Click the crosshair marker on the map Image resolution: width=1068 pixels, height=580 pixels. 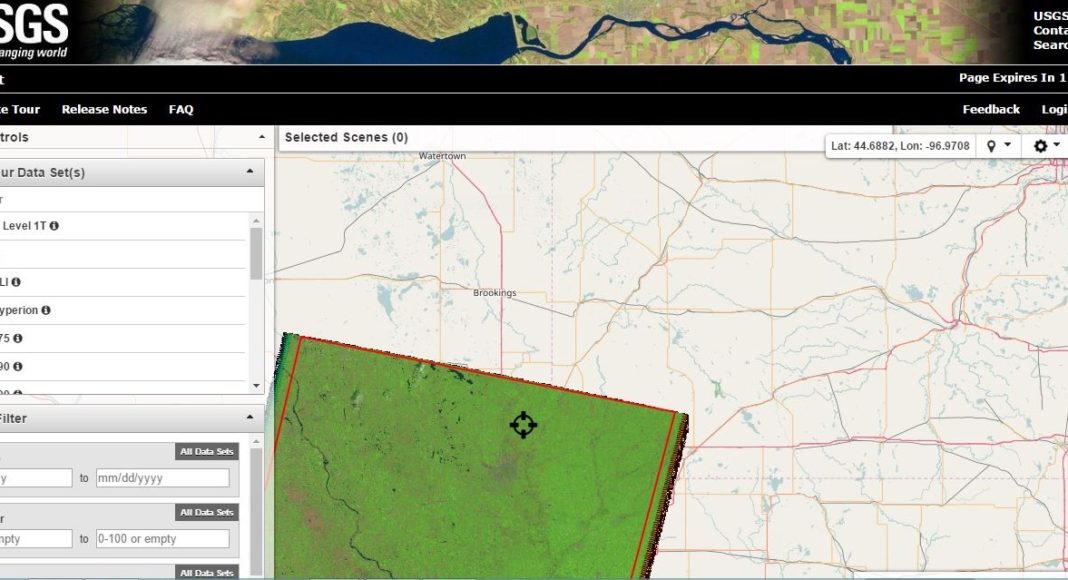(x=523, y=425)
